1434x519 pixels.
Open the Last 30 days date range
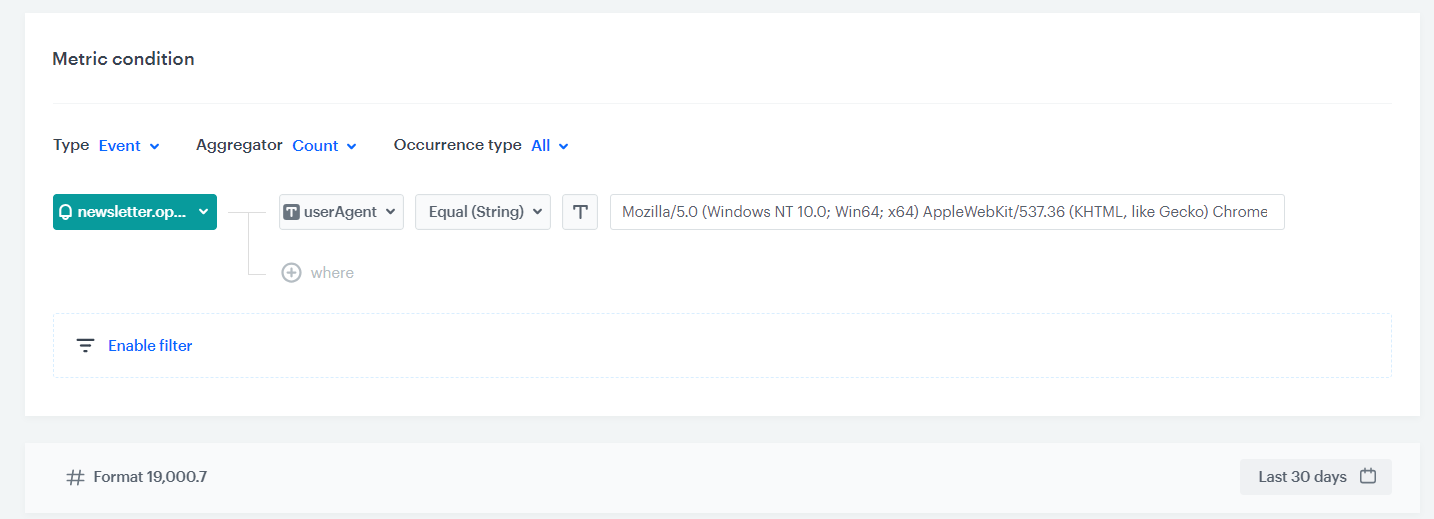click(1302, 477)
